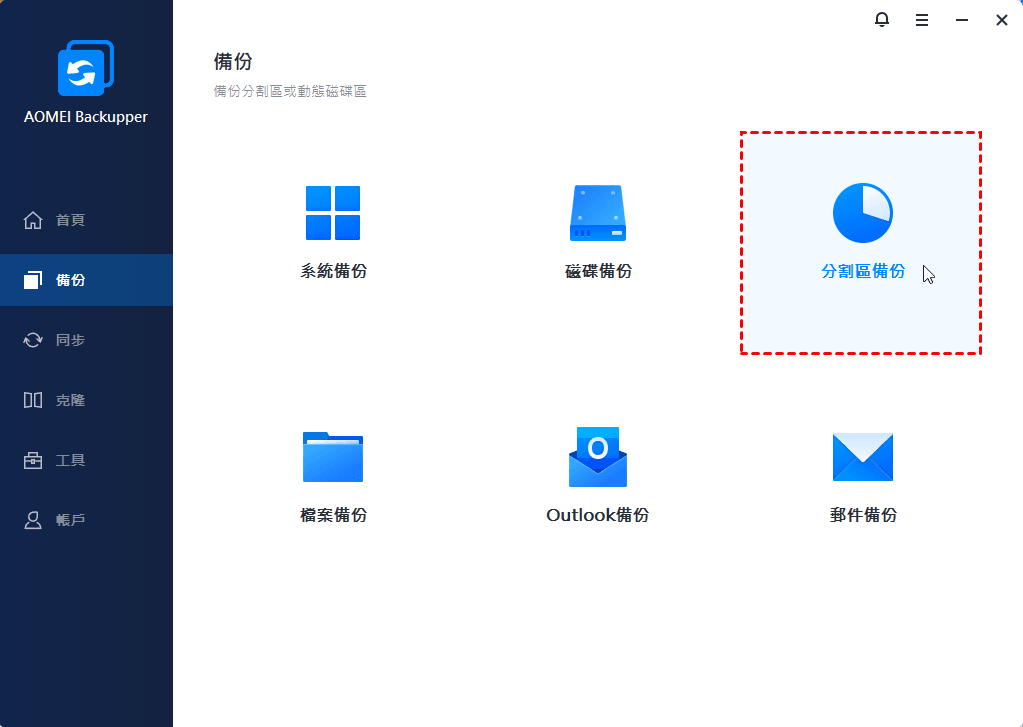Click the 分割區備份 pie chart icon

coord(863,213)
